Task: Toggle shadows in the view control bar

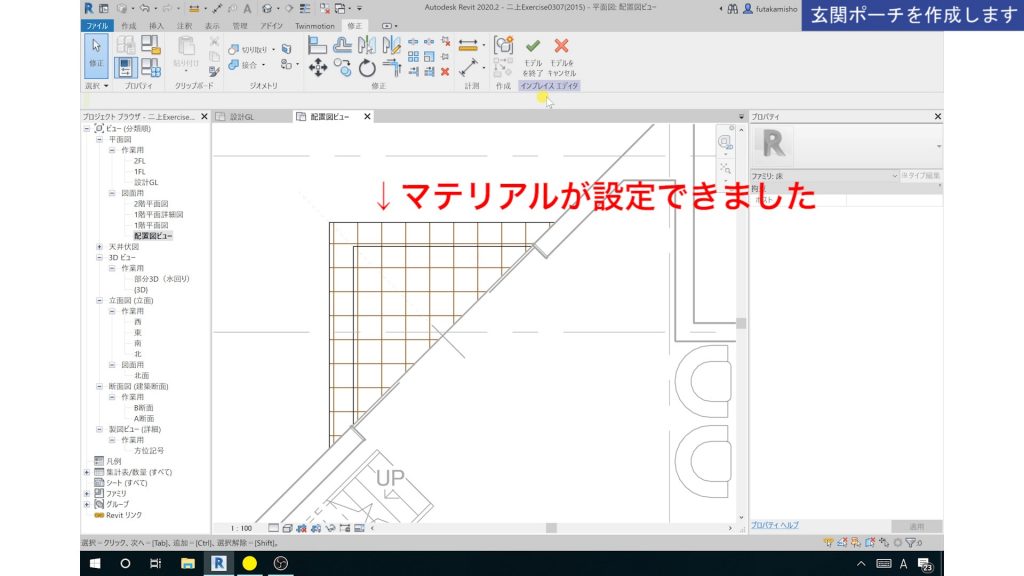Action: coord(317,527)
